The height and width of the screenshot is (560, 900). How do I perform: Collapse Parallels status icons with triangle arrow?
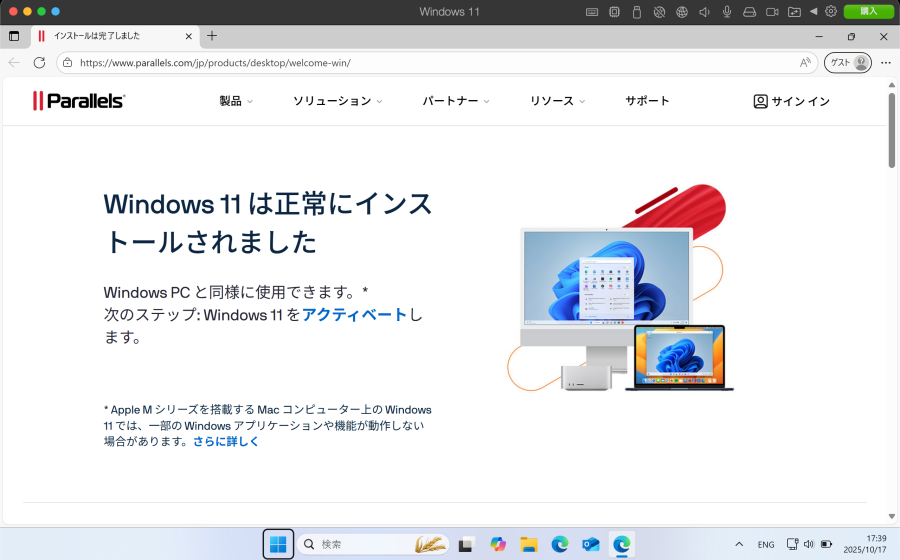point(813,11)
